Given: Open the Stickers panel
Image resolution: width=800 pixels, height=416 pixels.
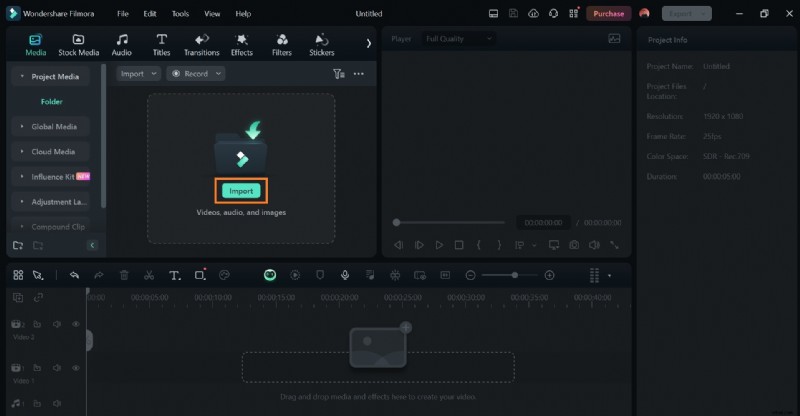Looking at the screenshot, I should (x=321, y=45).
